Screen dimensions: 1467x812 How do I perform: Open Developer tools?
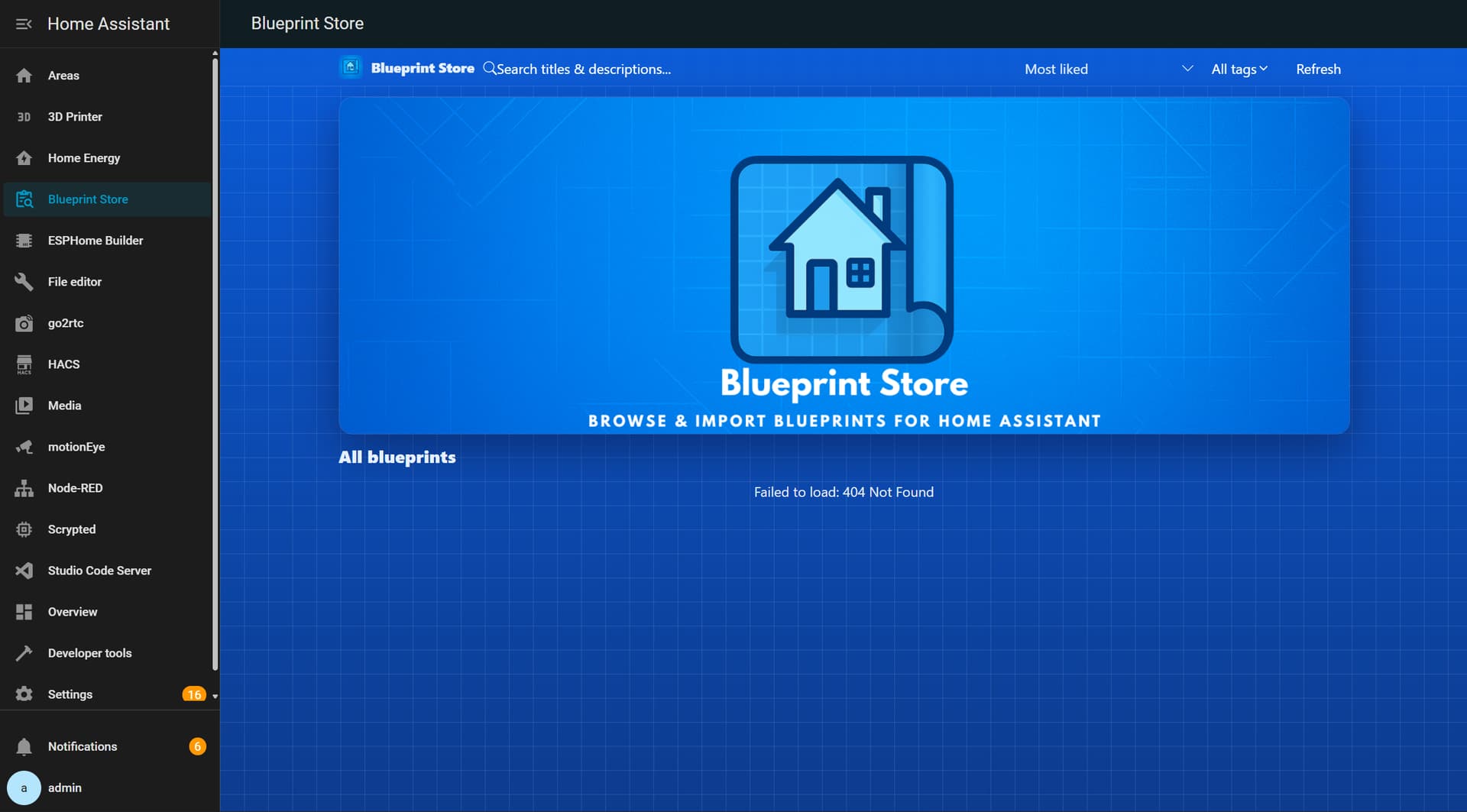(x=107, y=653)
